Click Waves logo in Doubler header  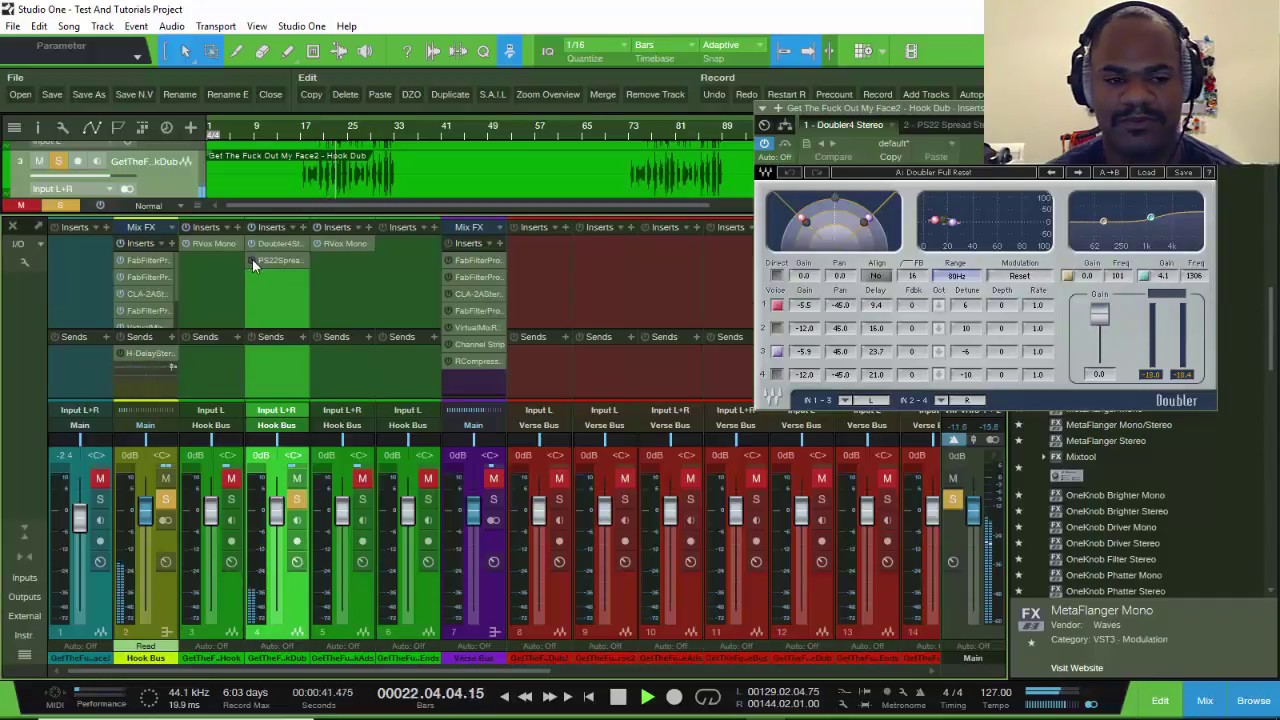765,173
